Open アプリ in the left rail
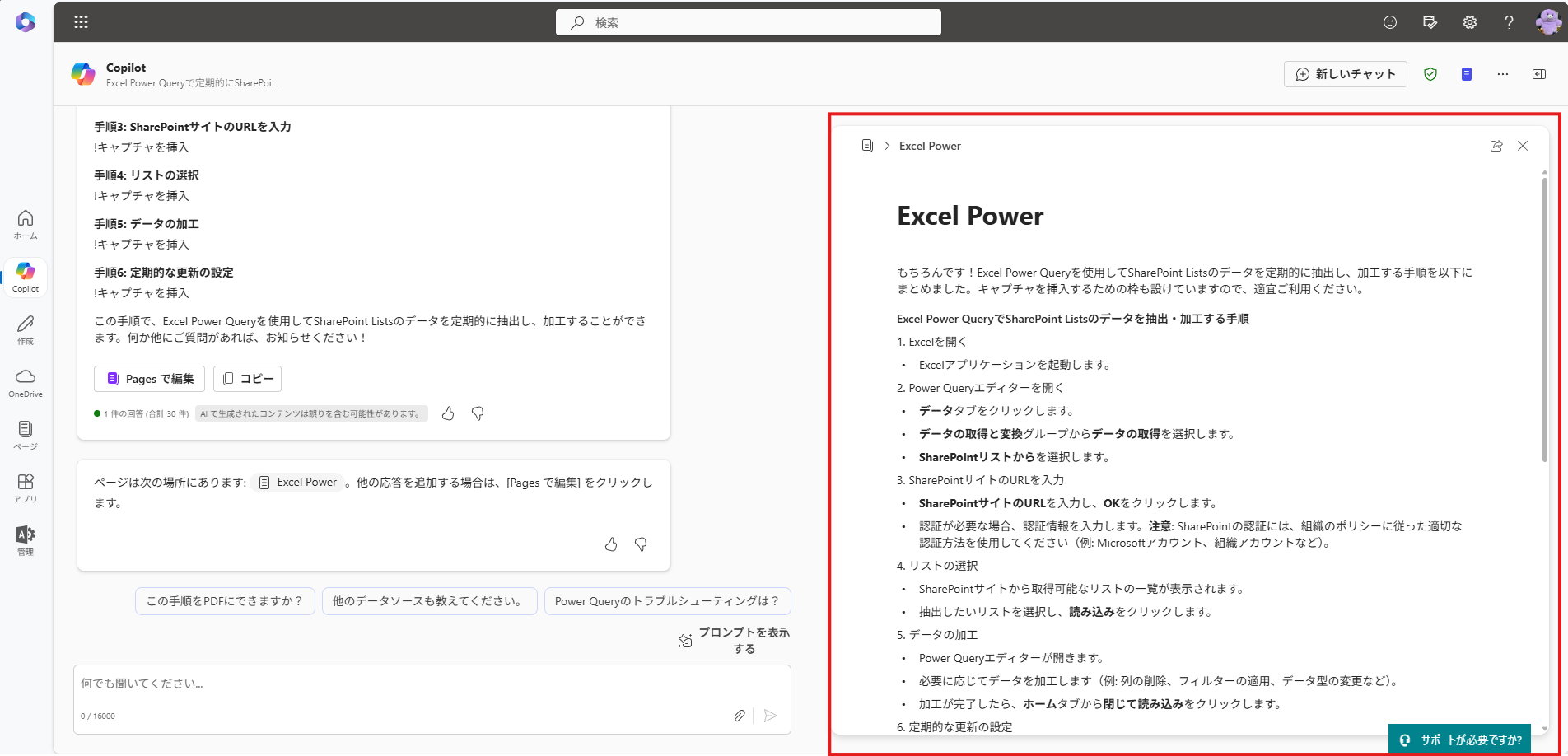 click(26, 488)
